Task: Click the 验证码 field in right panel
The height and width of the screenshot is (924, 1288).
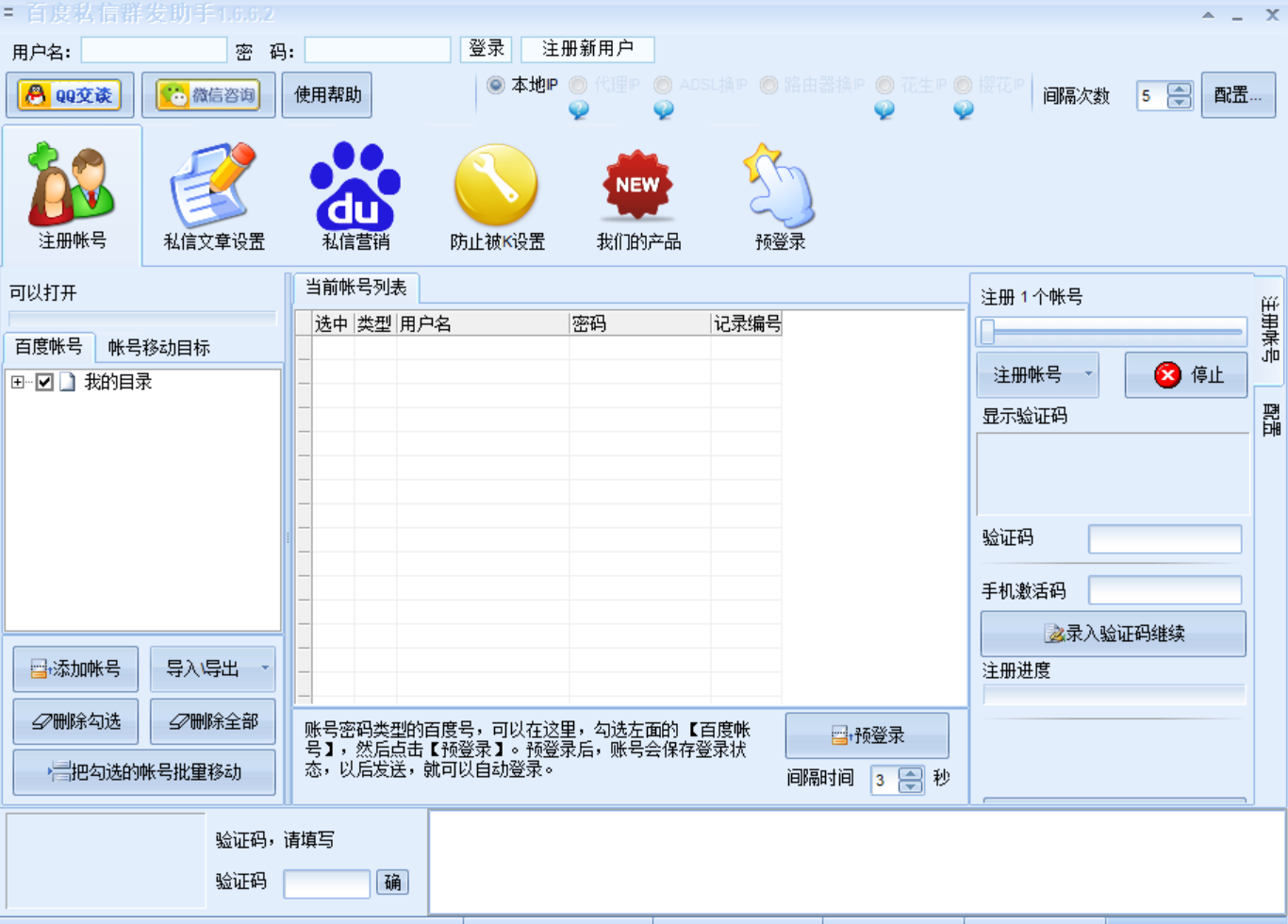Action: pyautogui.click(x=1164, y=539)
